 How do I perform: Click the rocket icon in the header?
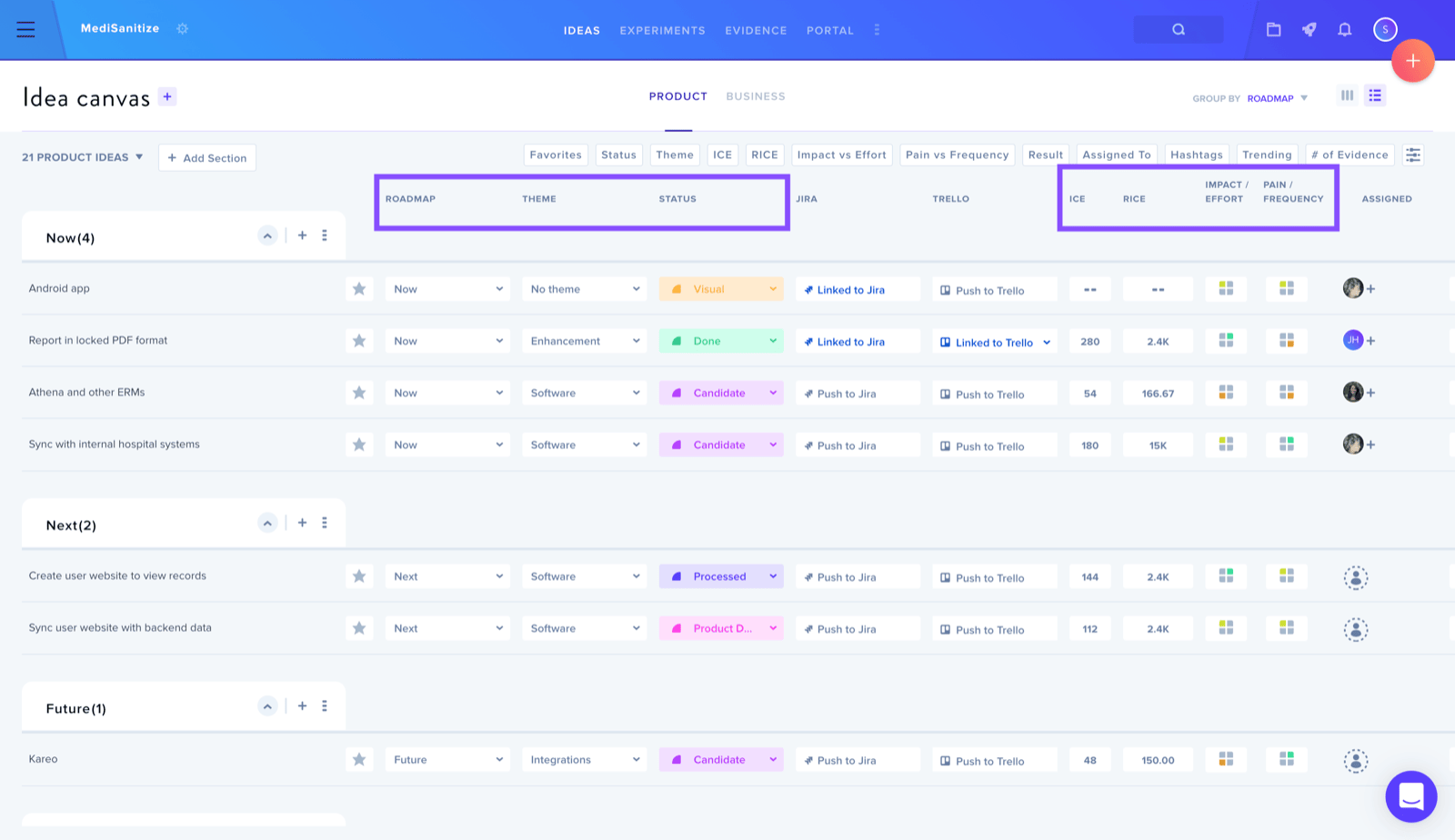click(1309, 29)
